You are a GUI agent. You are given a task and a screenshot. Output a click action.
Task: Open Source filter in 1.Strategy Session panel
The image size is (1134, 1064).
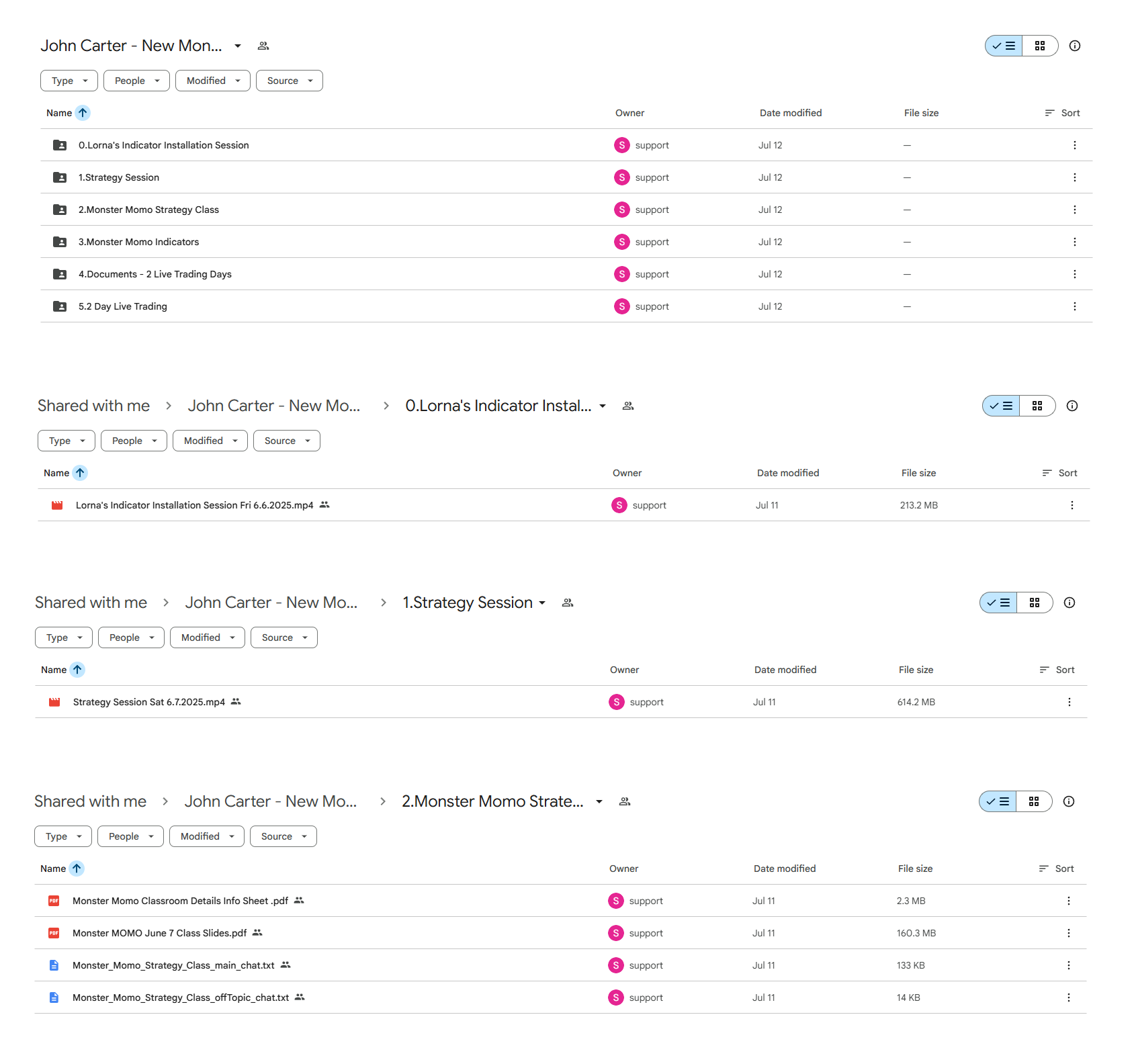click(284, 637)
